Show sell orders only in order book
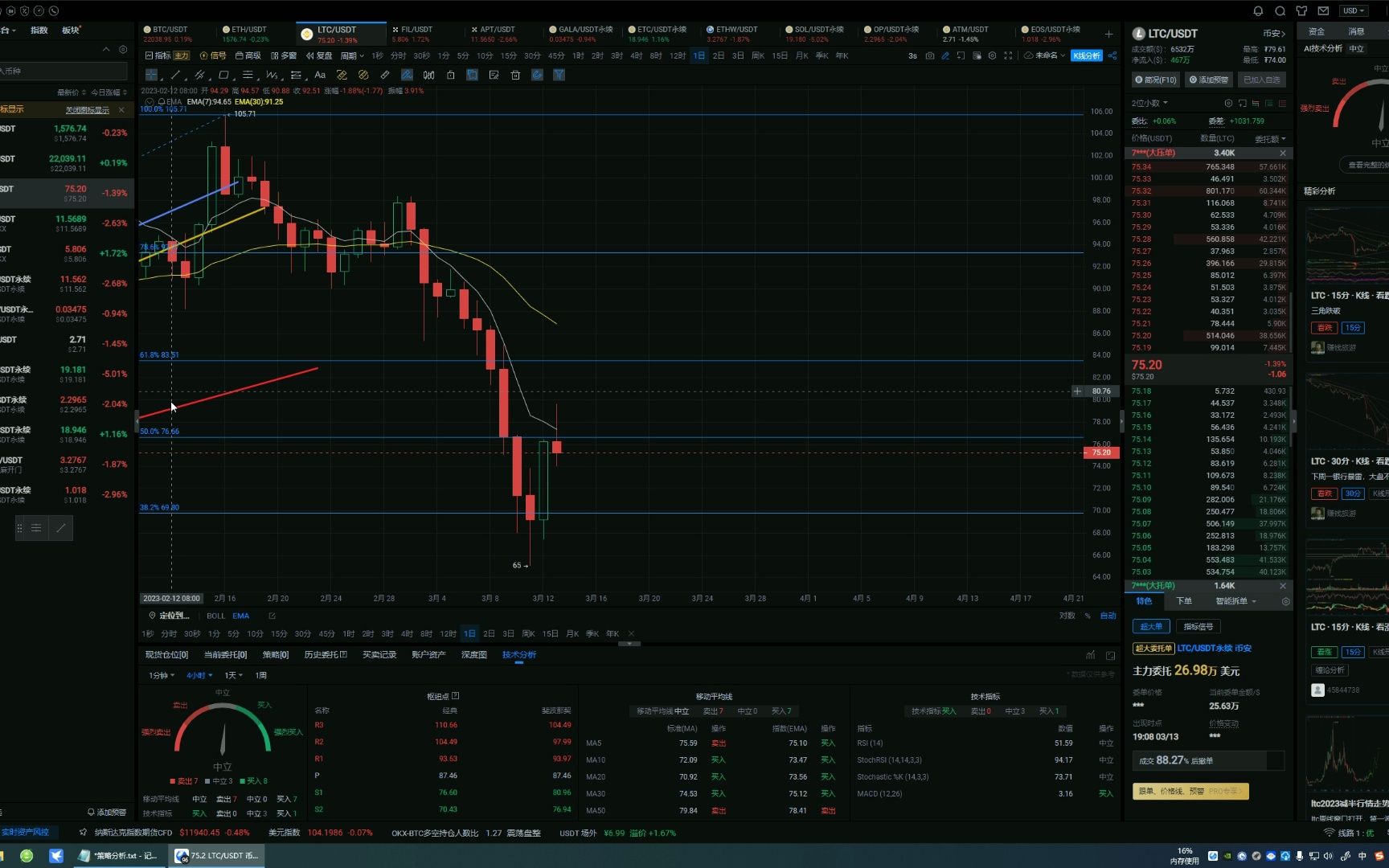This screenshot has width=1389, height=868. pos(1283,104)
